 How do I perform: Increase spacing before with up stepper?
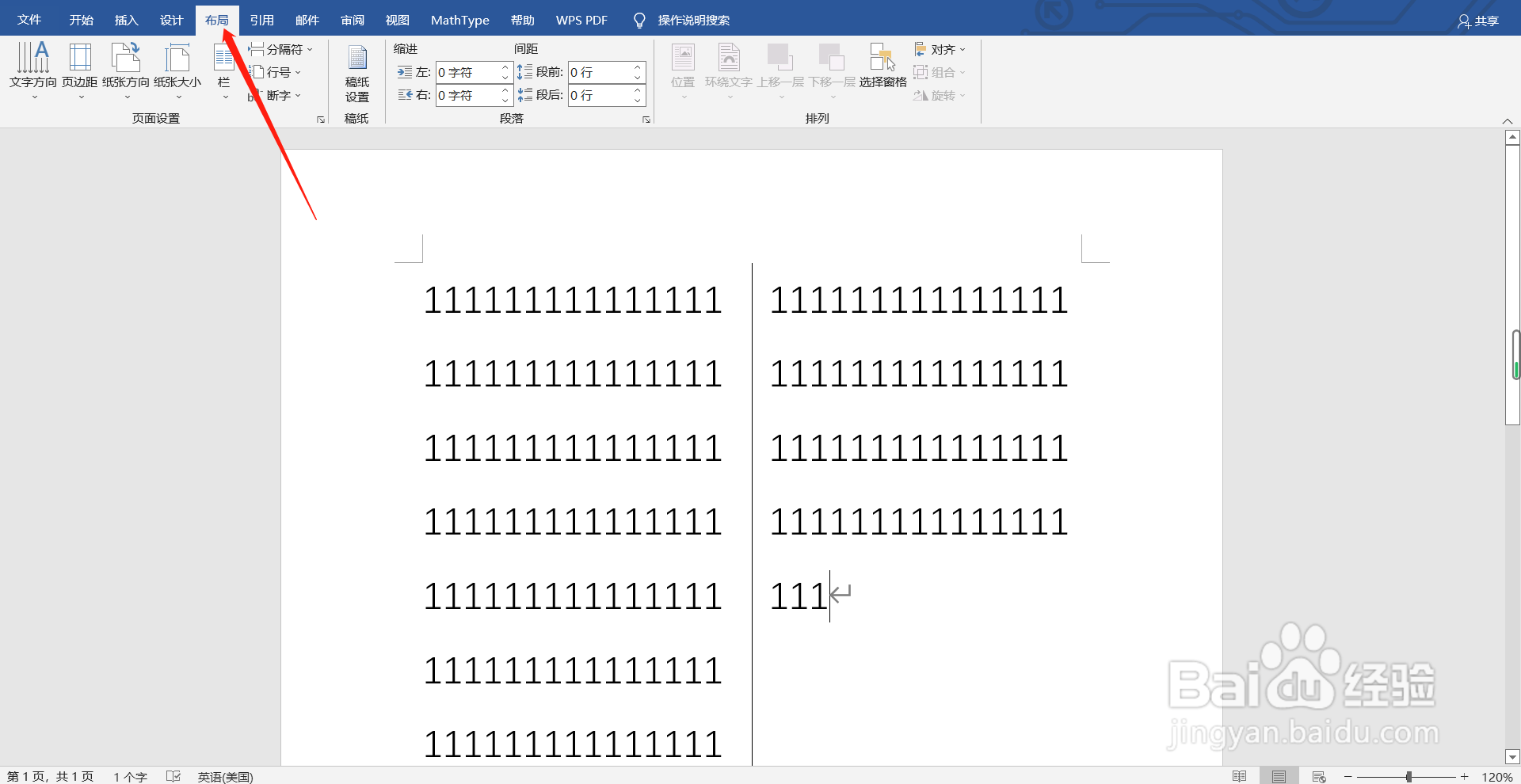638,67
